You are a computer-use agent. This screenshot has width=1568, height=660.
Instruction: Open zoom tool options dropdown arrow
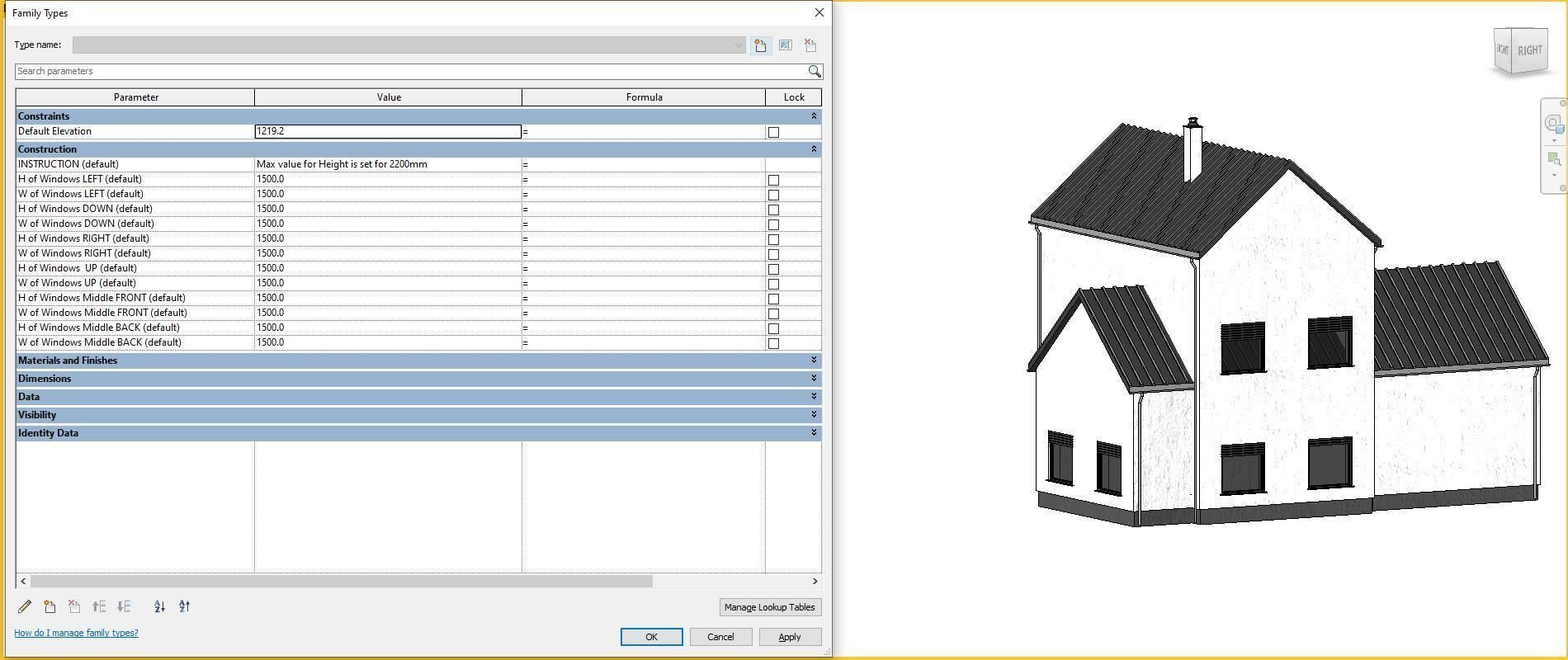point(1554,175)
